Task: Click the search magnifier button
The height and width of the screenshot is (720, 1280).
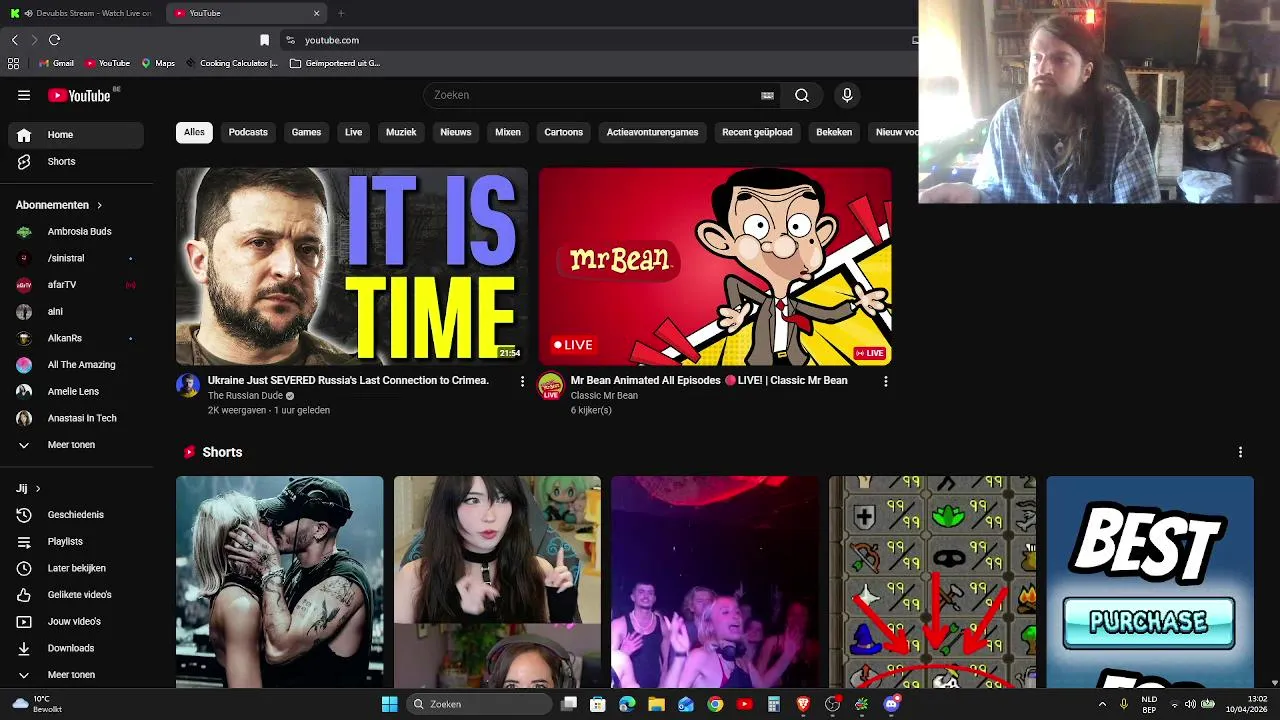Action: pos(802,95)
